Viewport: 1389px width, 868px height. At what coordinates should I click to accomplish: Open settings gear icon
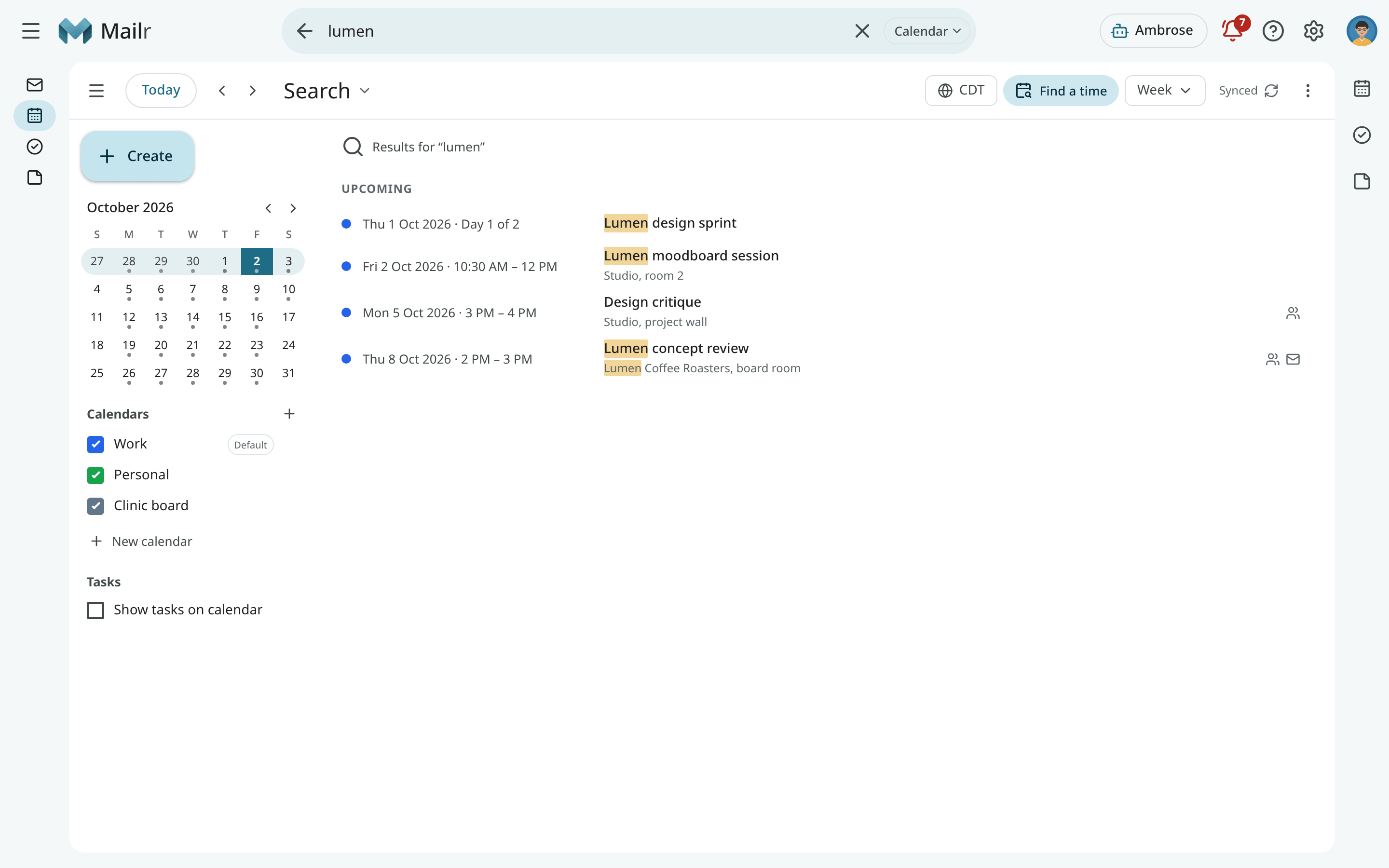click(1313, 31)
